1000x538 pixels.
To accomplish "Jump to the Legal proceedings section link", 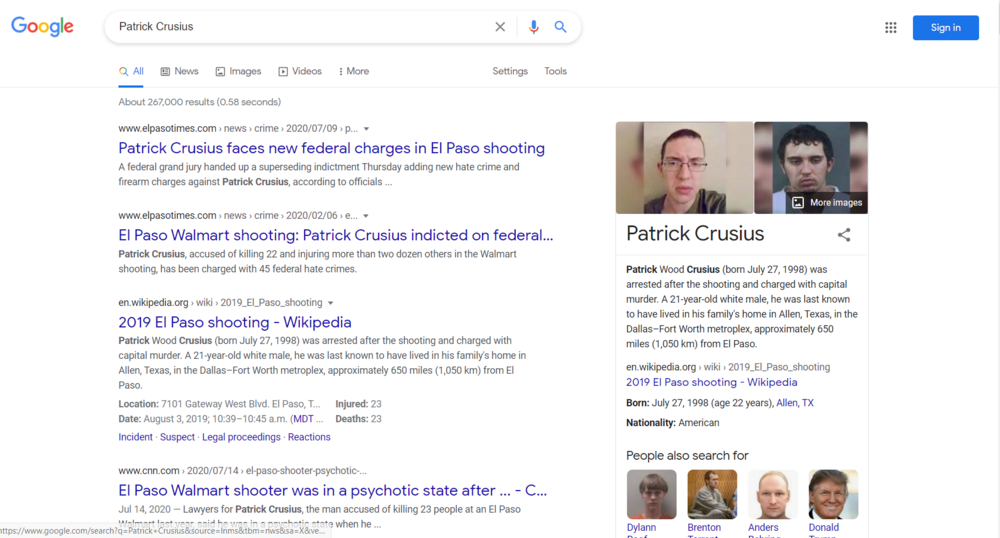I will (241, 437).
